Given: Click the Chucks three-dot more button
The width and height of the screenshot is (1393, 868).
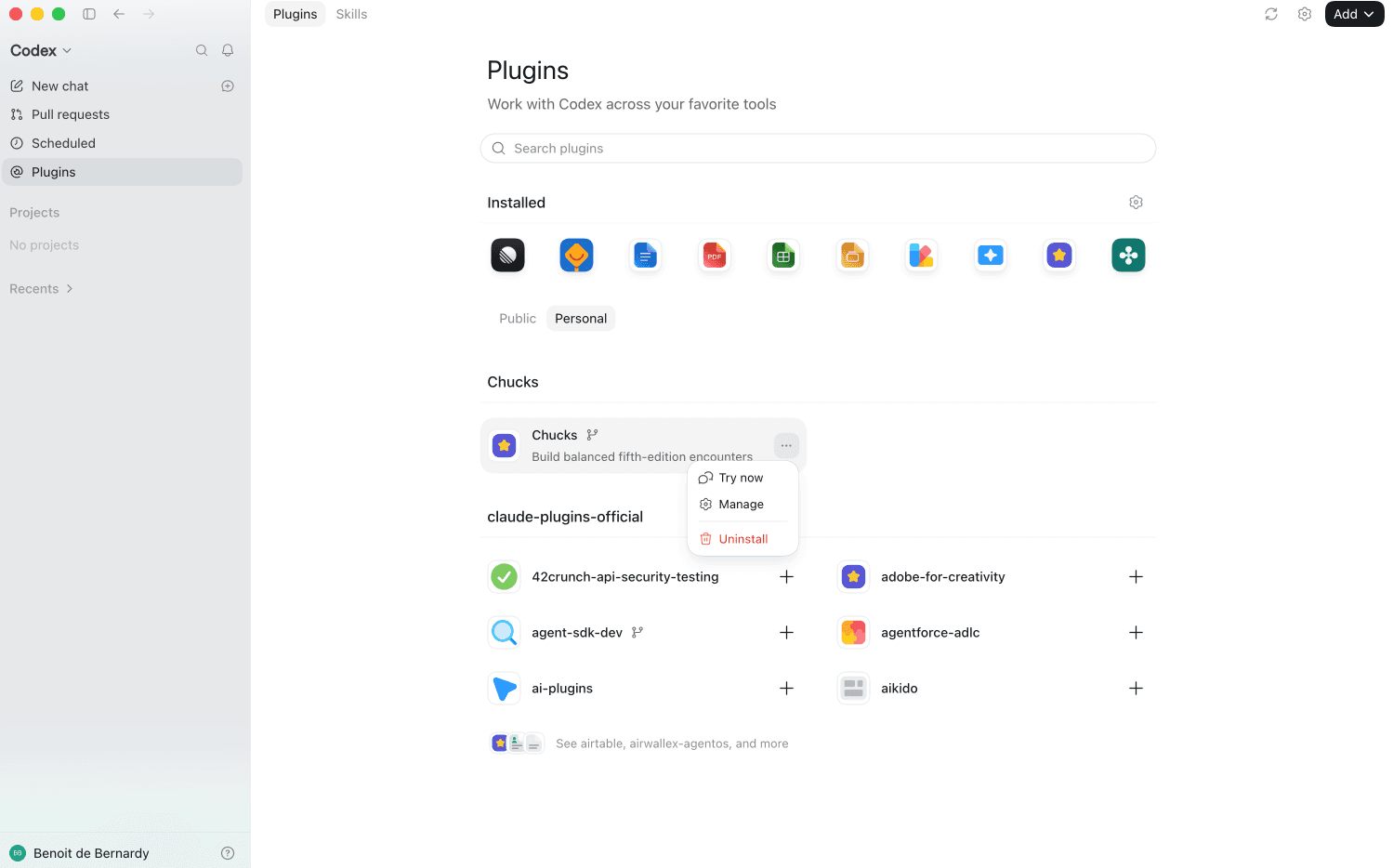Looking at the screenshot, I should pyautogui.click(x=786, y=446).
